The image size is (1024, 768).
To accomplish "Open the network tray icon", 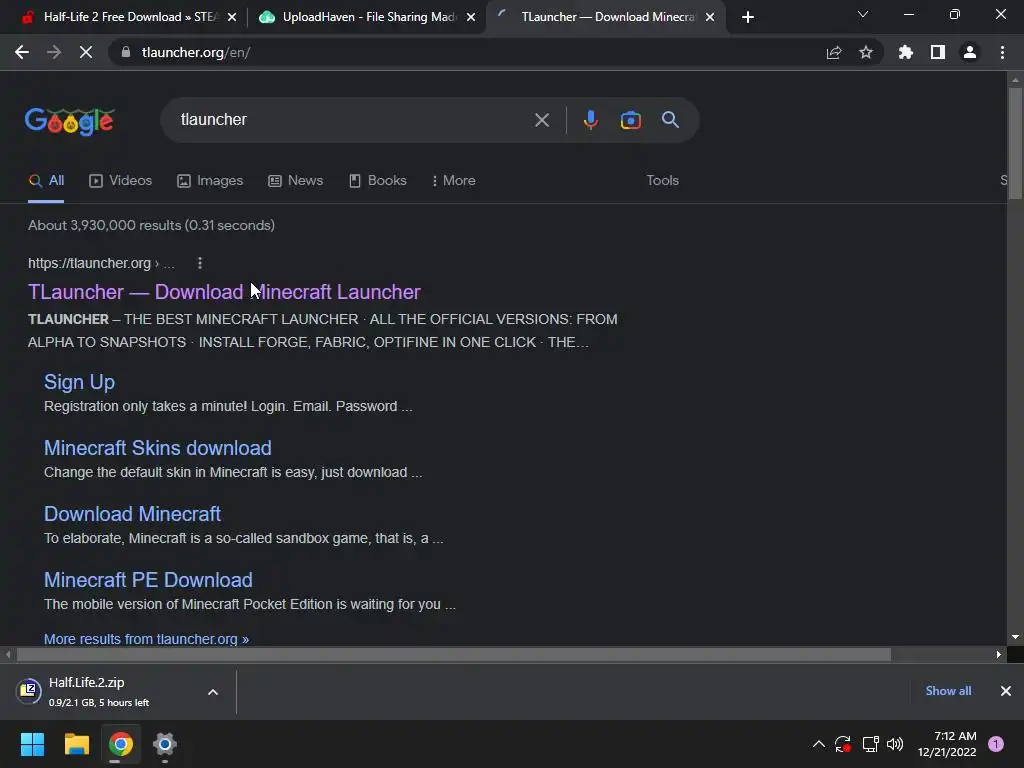I will pyautogui.click(x=870, y=744).
